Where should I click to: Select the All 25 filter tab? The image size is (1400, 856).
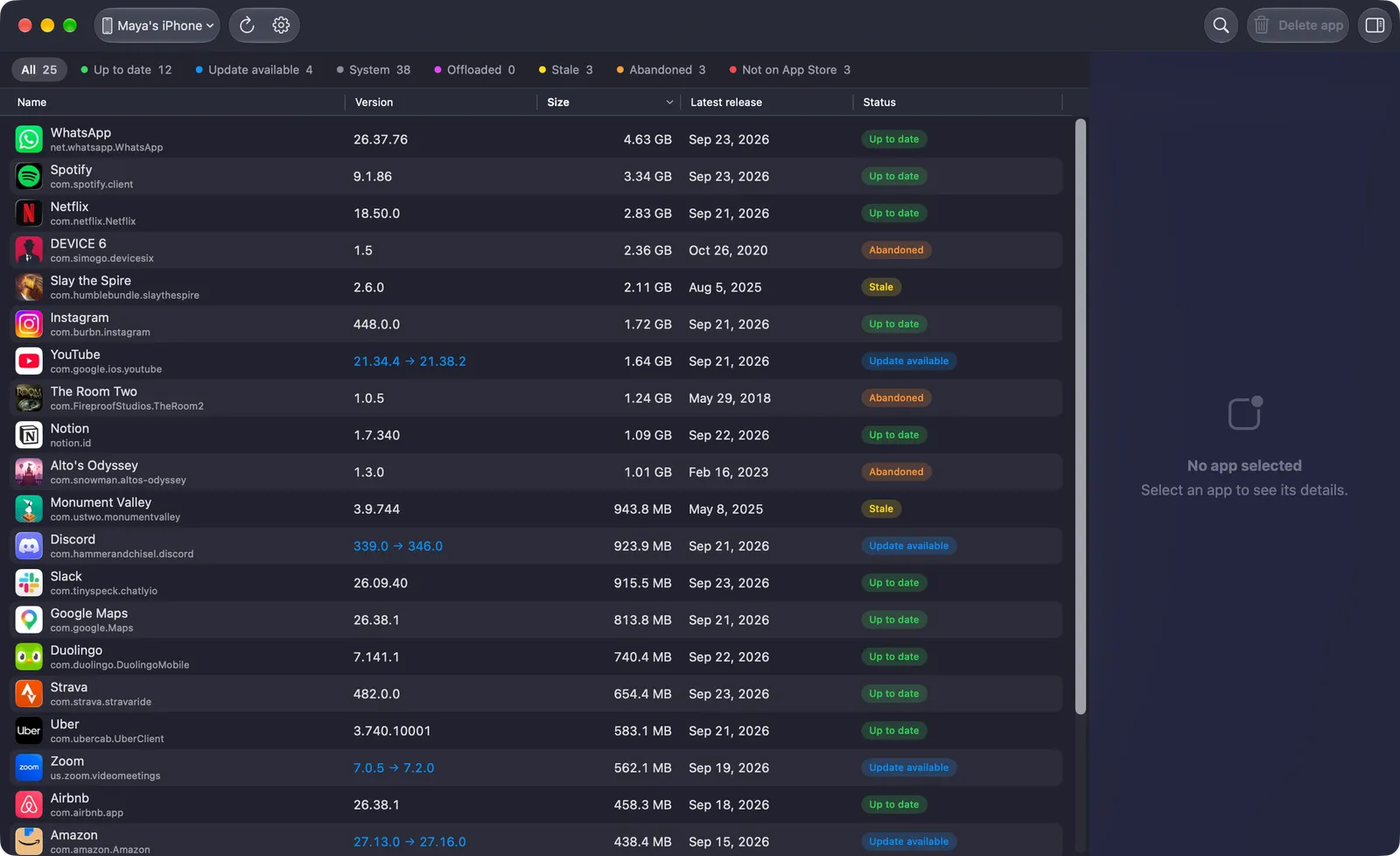tap(39, 70)
